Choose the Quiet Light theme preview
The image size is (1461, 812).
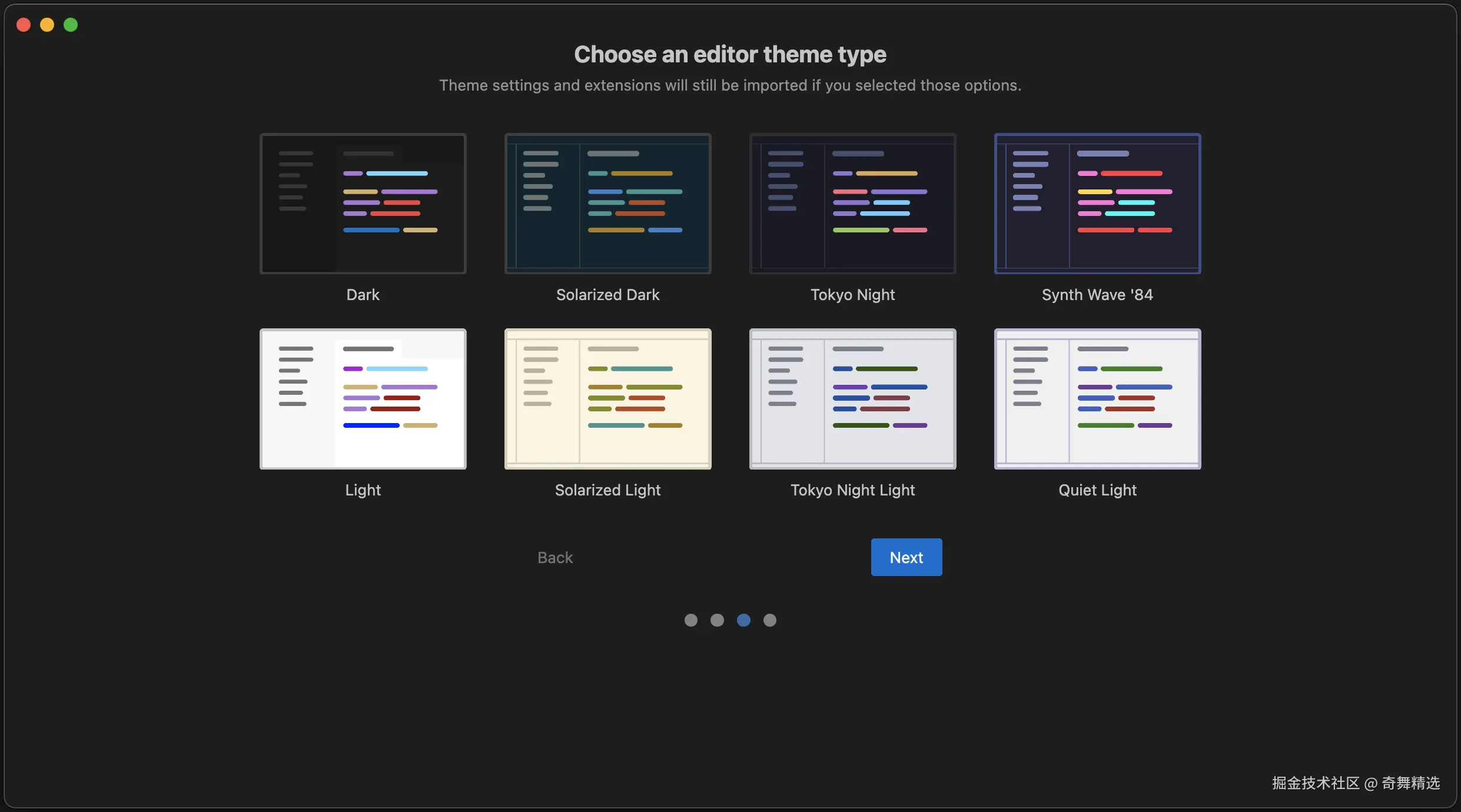1097,399
